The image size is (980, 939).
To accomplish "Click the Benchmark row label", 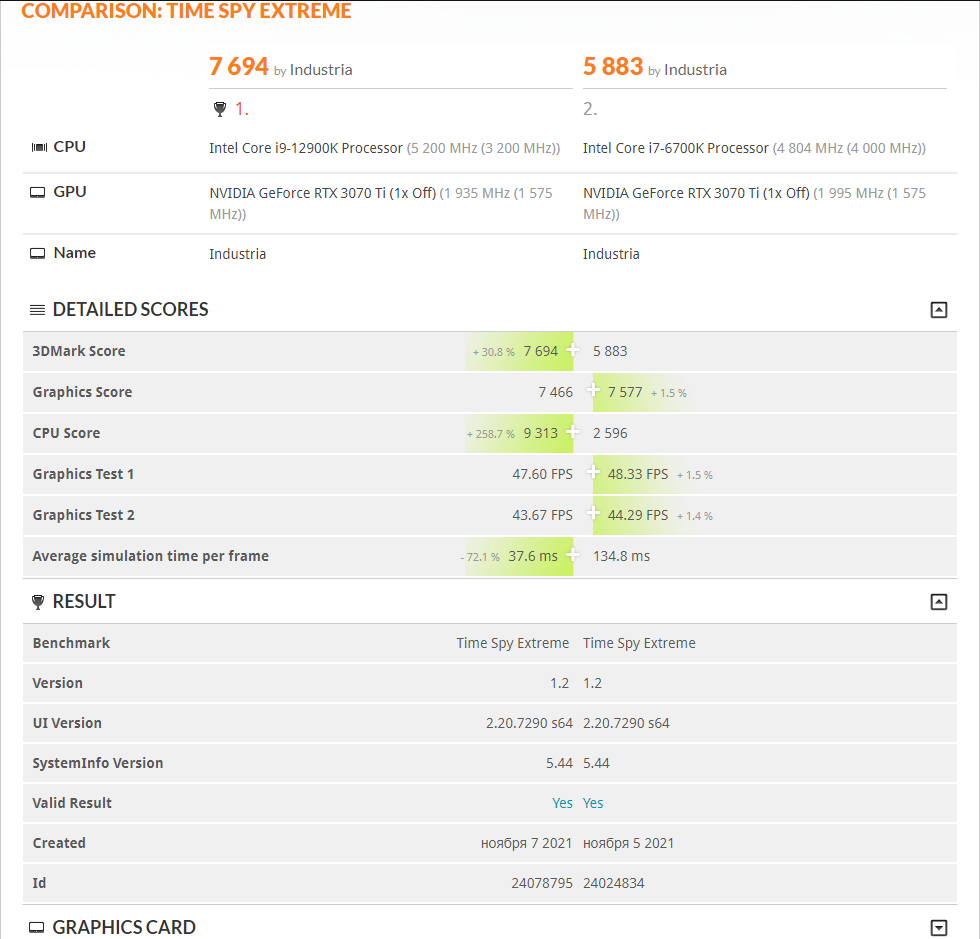I will [71, 643].
